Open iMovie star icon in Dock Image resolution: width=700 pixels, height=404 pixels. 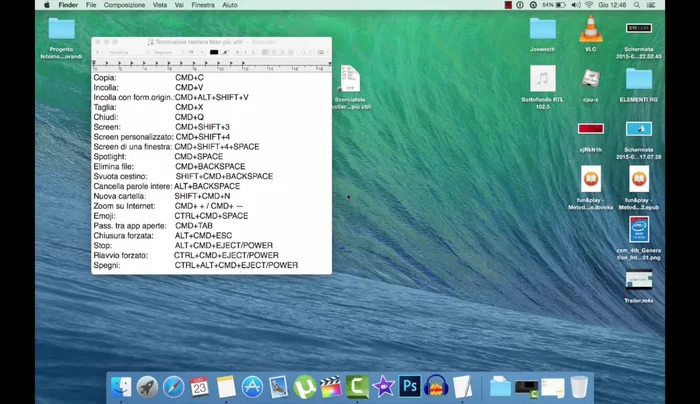pos(383,386)
